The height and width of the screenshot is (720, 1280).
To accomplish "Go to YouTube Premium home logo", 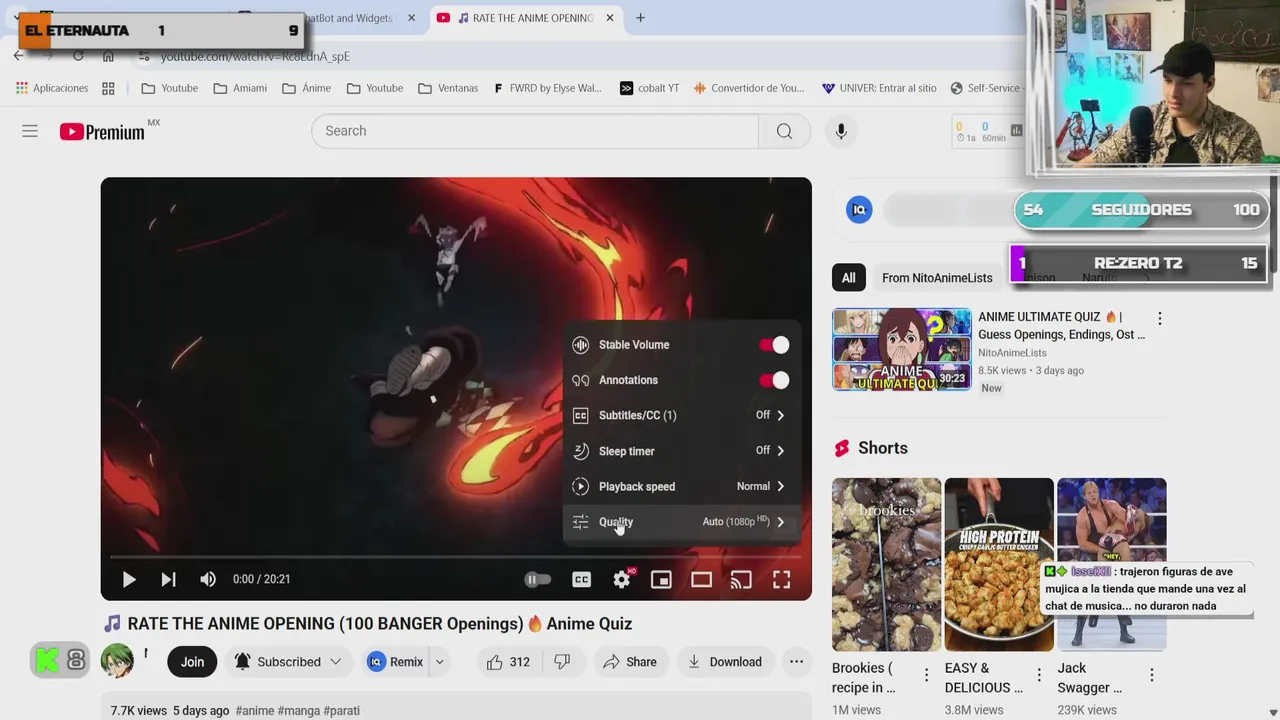I will click(x=102, y=131).
